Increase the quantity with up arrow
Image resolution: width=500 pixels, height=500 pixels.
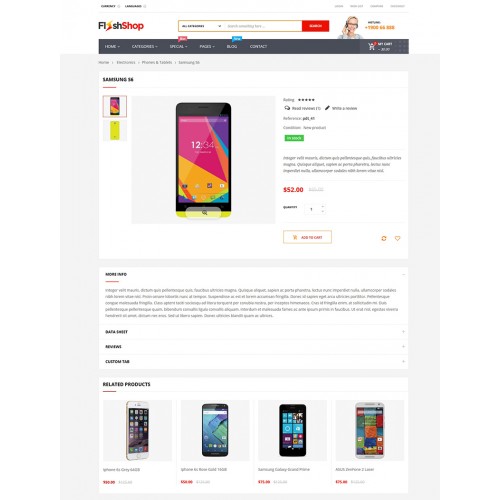pyautogui.click(x=323, y=207)
